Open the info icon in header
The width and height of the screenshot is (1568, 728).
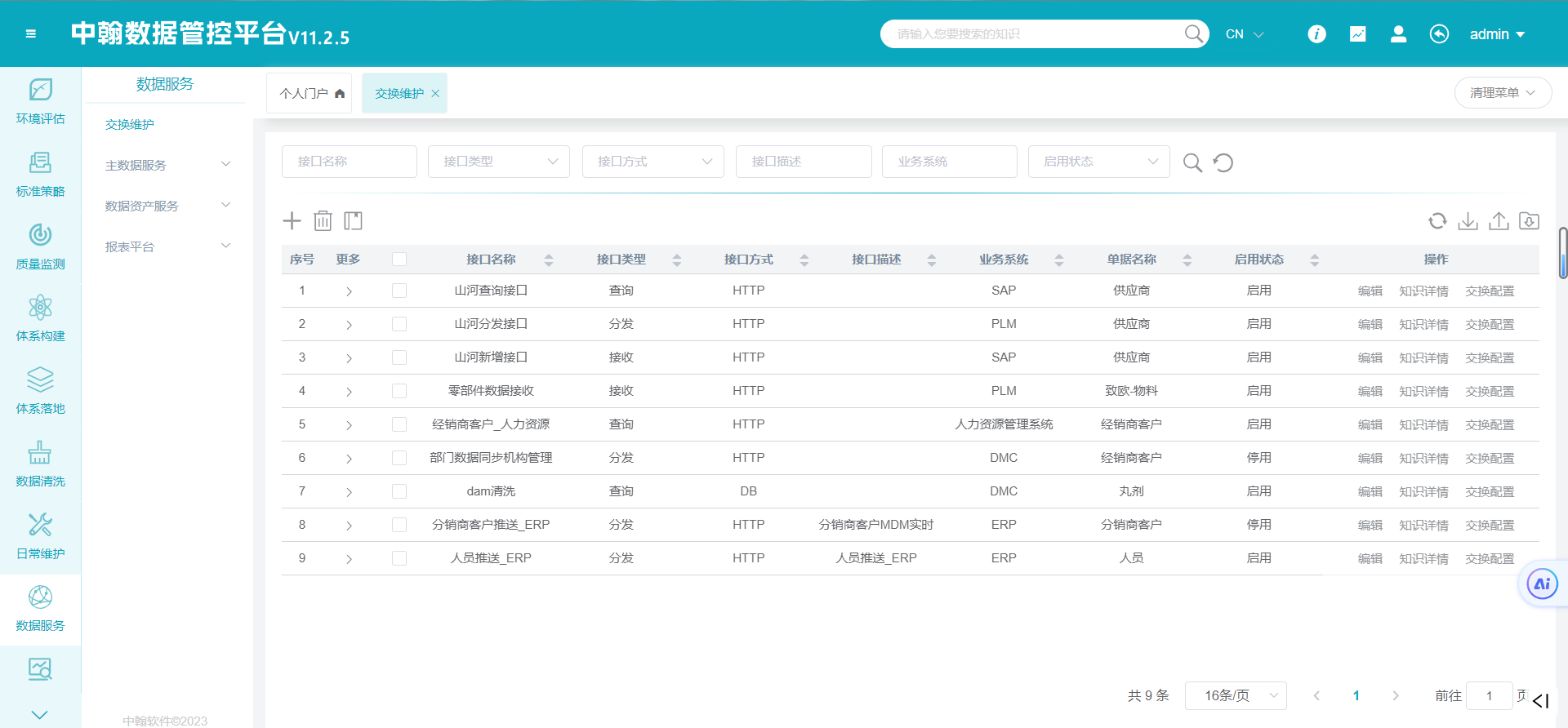(1316, 34)
